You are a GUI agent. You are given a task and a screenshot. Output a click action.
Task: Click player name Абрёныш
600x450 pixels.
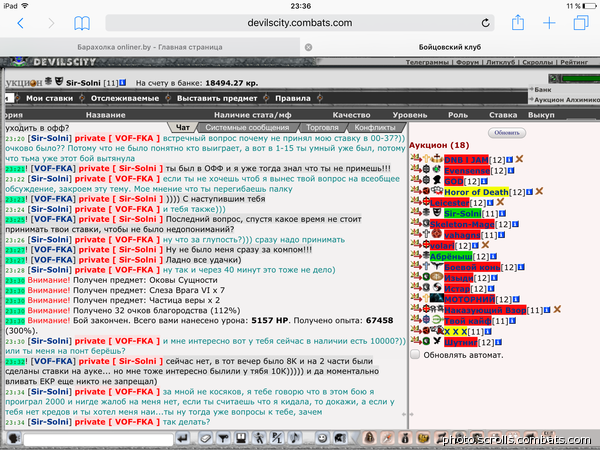coord(451,256)
